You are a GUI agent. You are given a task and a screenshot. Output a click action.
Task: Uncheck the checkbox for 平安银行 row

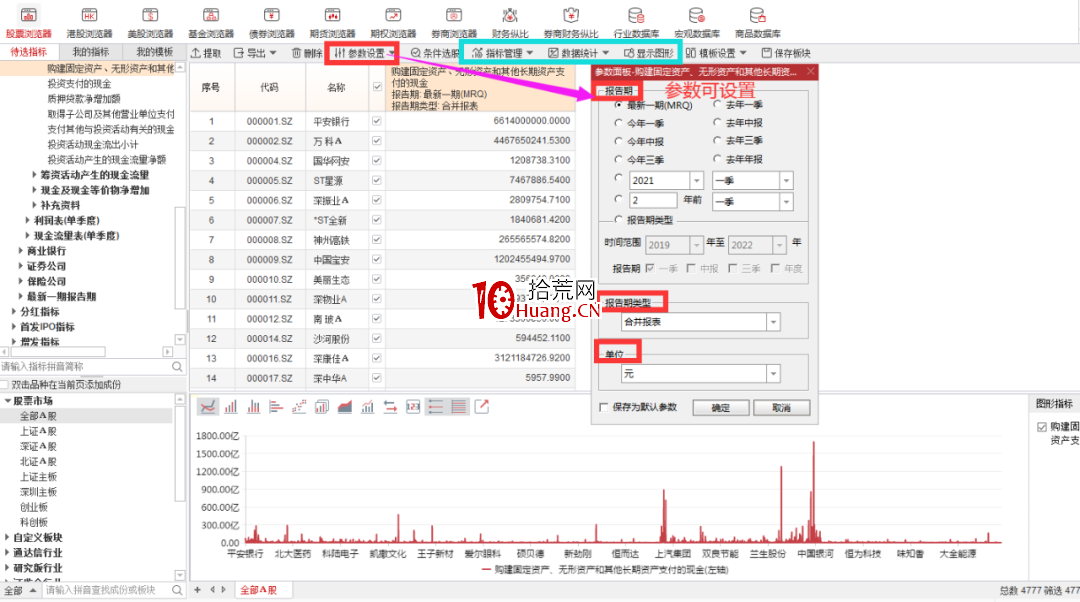click(377, 121)
